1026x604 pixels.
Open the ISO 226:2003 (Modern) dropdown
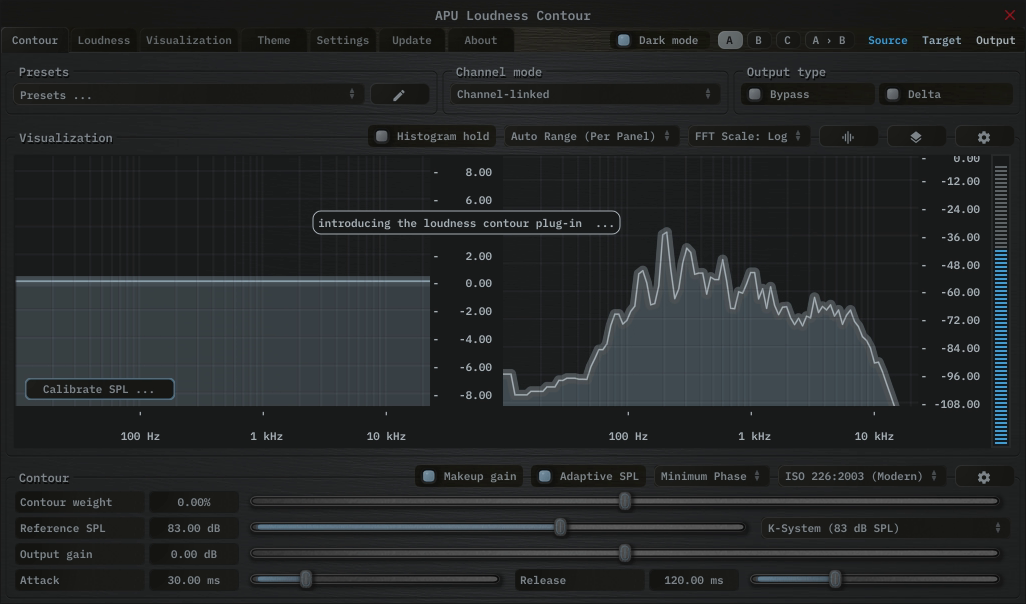coord(862,477)
